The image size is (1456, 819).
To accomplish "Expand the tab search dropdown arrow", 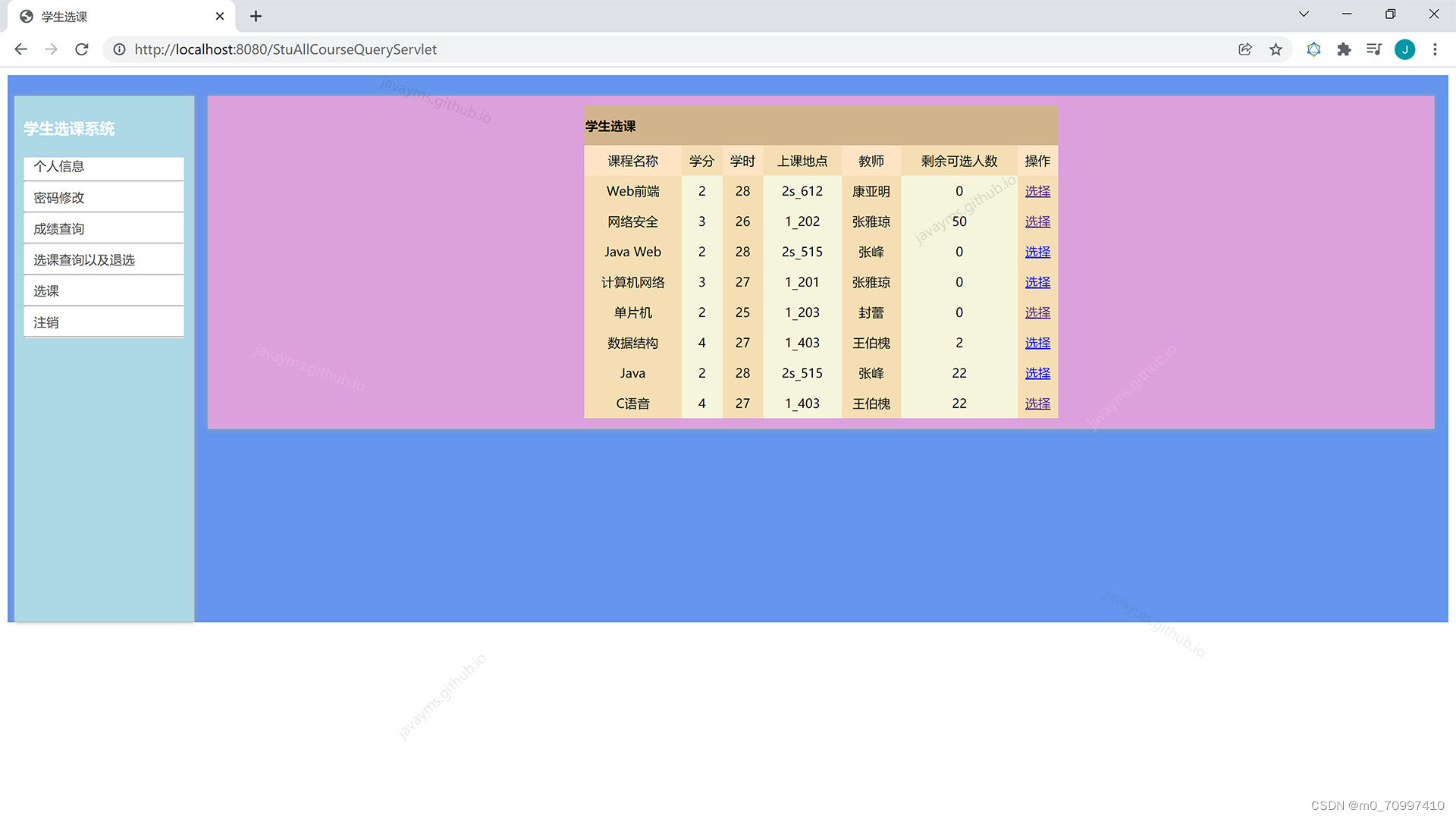I will [1304, 14].
